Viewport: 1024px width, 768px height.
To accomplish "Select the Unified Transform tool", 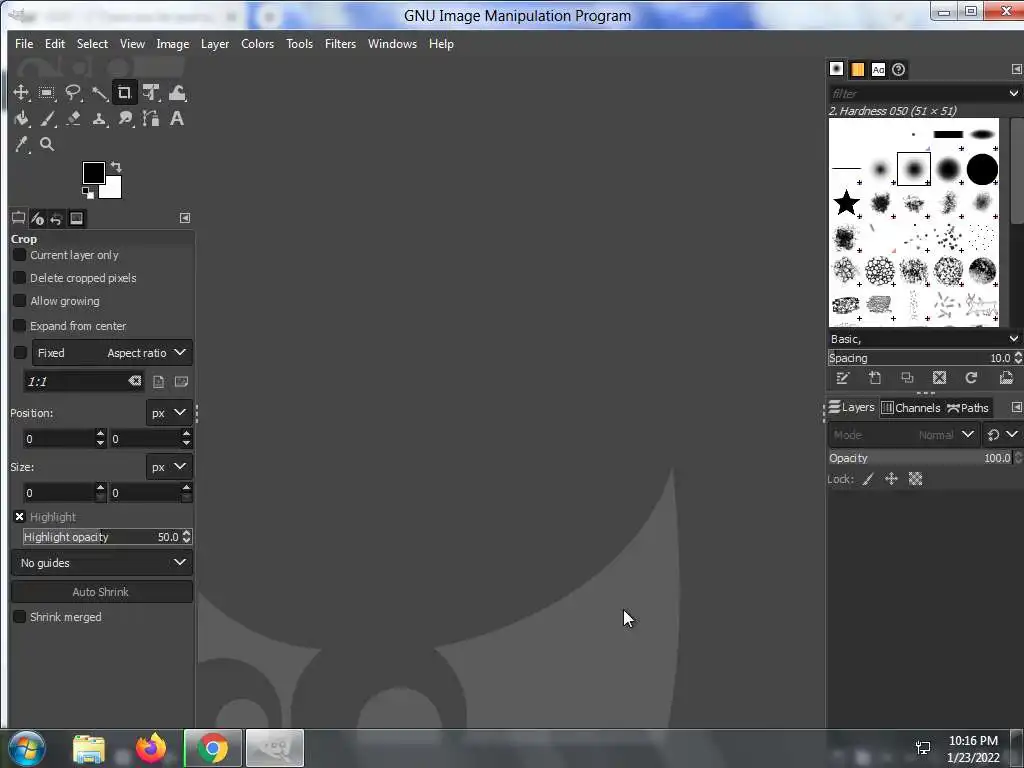I will (x=151, y=93).
